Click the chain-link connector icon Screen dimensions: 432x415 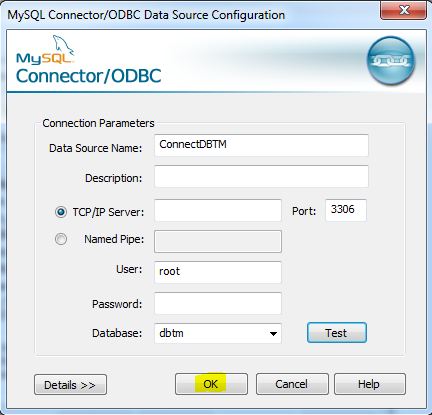391,61
